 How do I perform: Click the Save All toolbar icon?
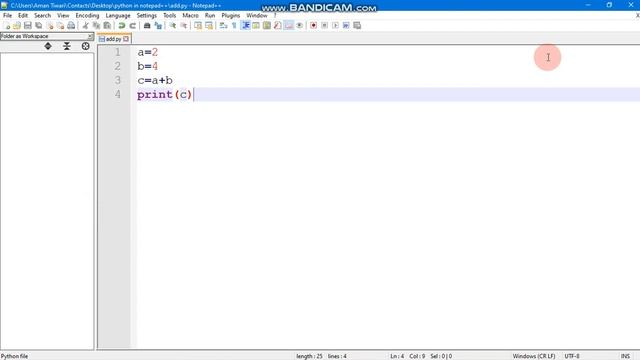click(38, 25)
